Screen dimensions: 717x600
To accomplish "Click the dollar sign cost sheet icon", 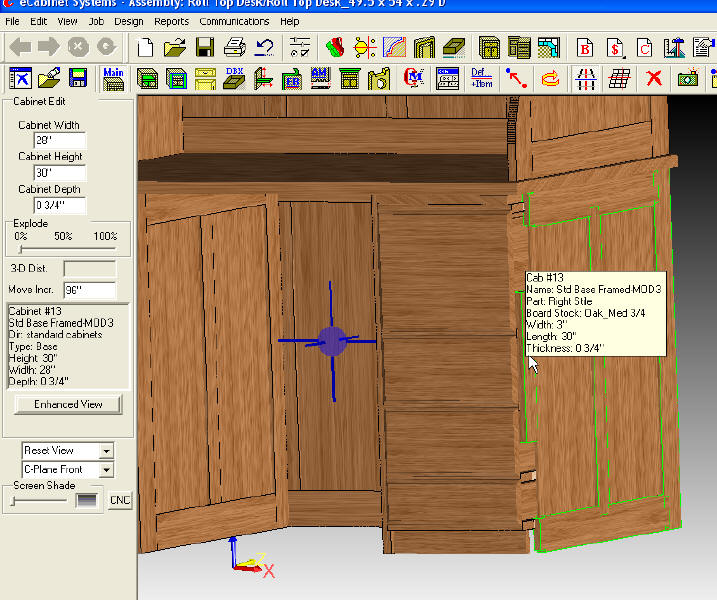I will [x=615, y=46].
